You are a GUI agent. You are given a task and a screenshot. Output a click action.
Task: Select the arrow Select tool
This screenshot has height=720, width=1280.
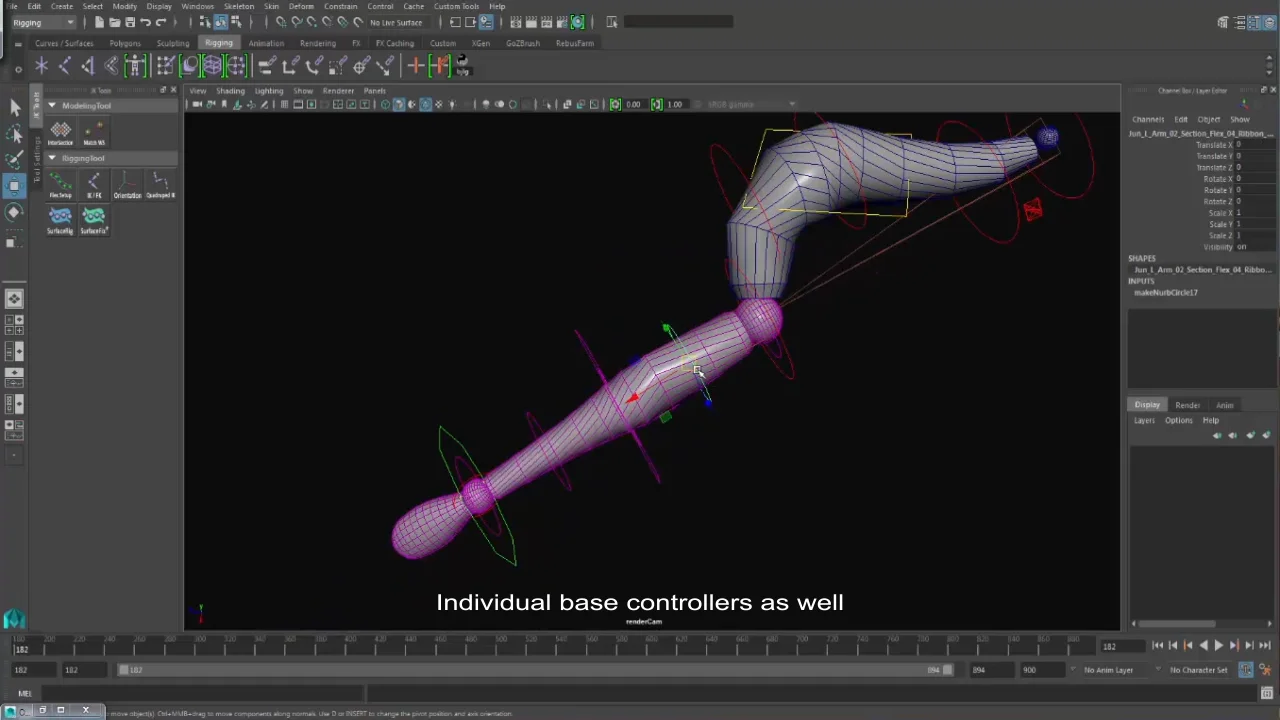14,107
